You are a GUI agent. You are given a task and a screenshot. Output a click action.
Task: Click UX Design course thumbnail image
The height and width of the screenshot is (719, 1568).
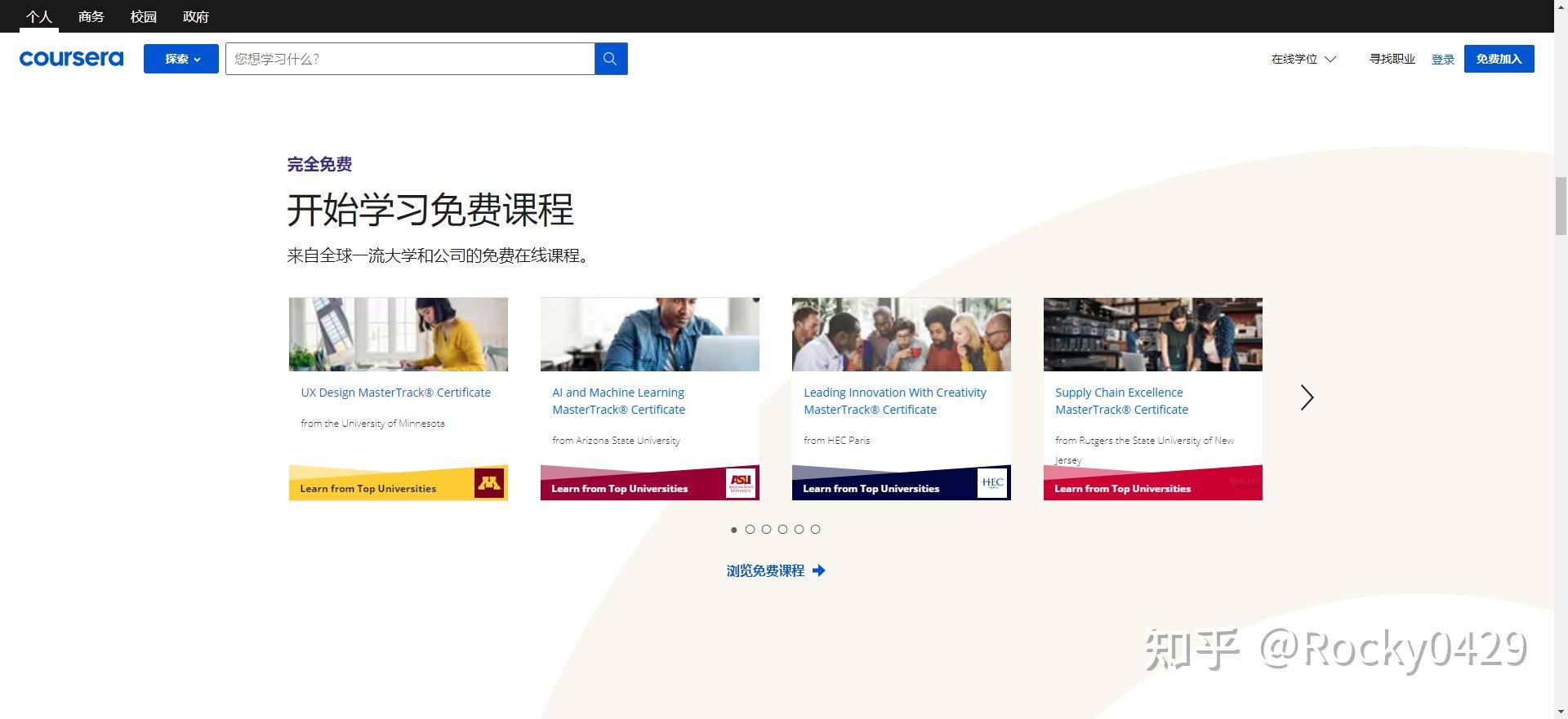point(399,335)
